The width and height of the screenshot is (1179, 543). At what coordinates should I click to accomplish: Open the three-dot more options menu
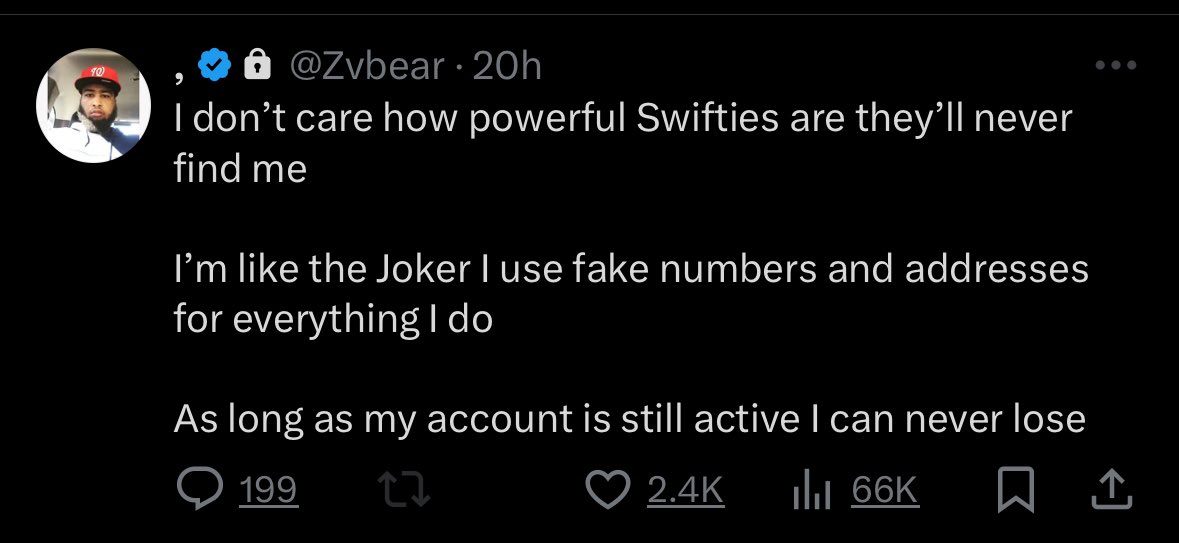(x=1116, y=65)
